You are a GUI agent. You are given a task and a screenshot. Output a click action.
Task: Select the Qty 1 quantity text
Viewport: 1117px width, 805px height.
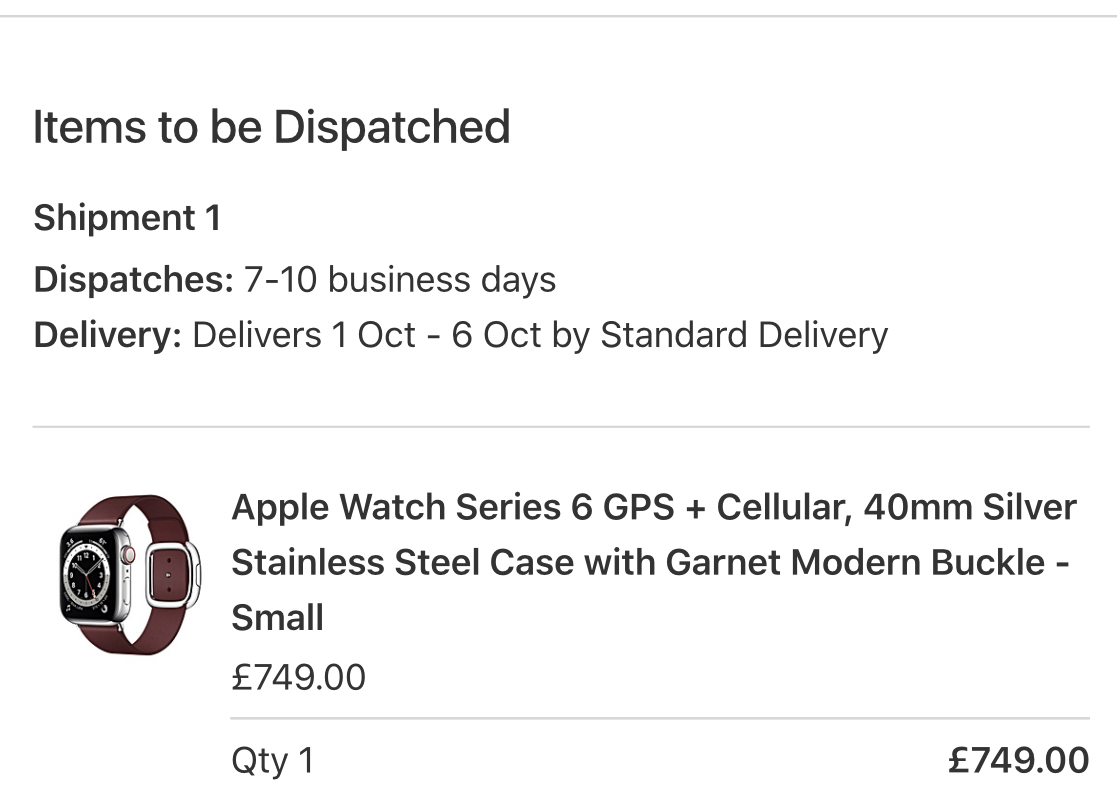[273, 761]
